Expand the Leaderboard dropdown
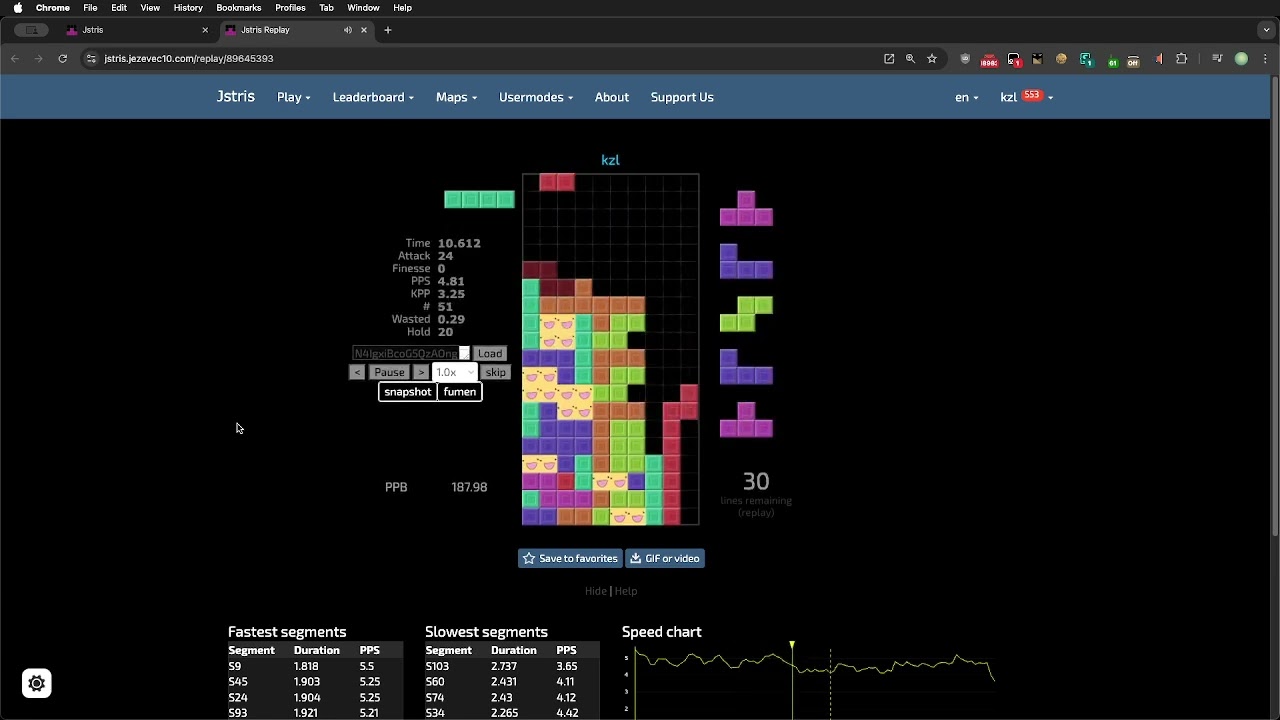Image resolution: width=1280 pixels, height=720 pixels. pos(373,97)
